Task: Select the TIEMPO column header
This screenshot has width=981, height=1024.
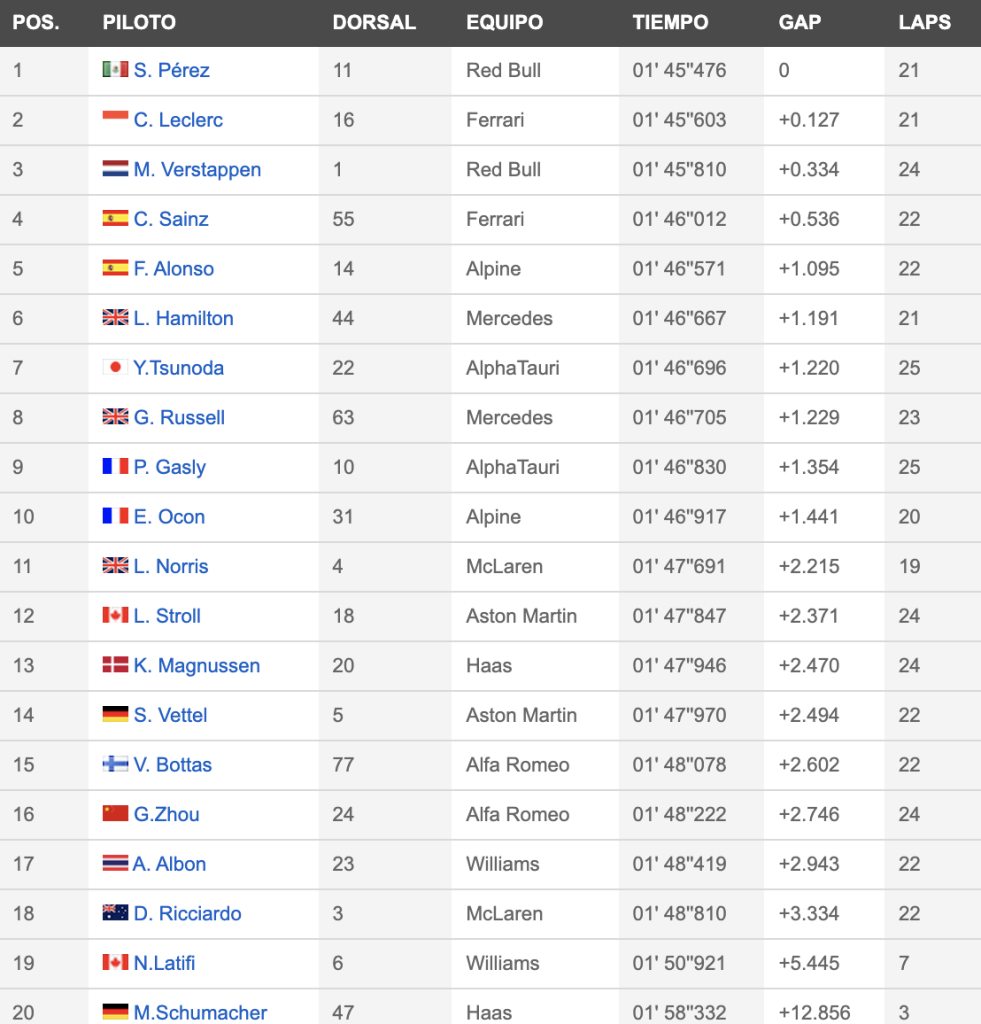Action: (670, 22)
